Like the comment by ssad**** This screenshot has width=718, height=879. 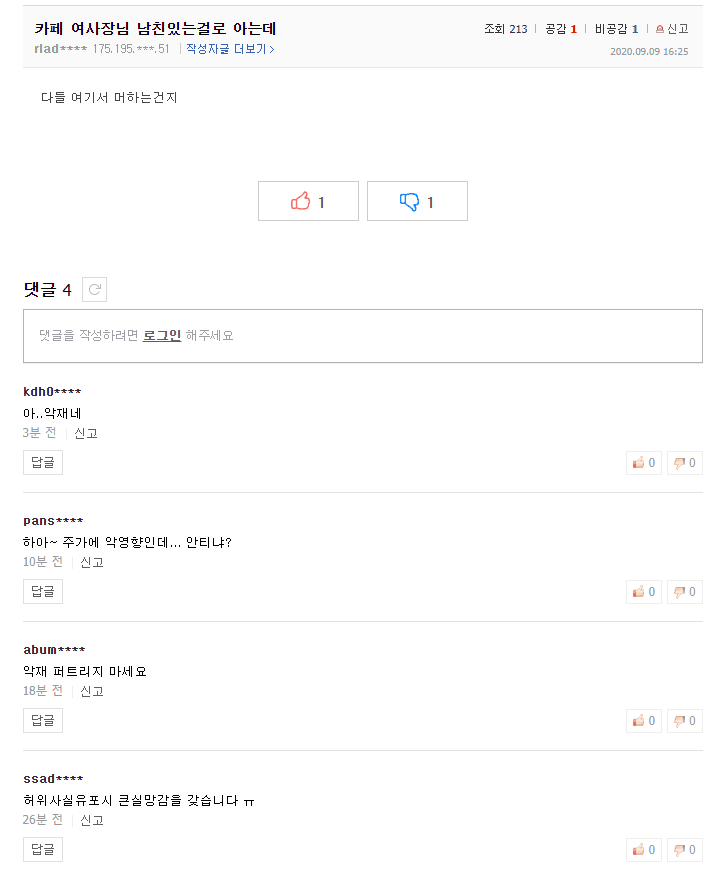coord(643,850)
